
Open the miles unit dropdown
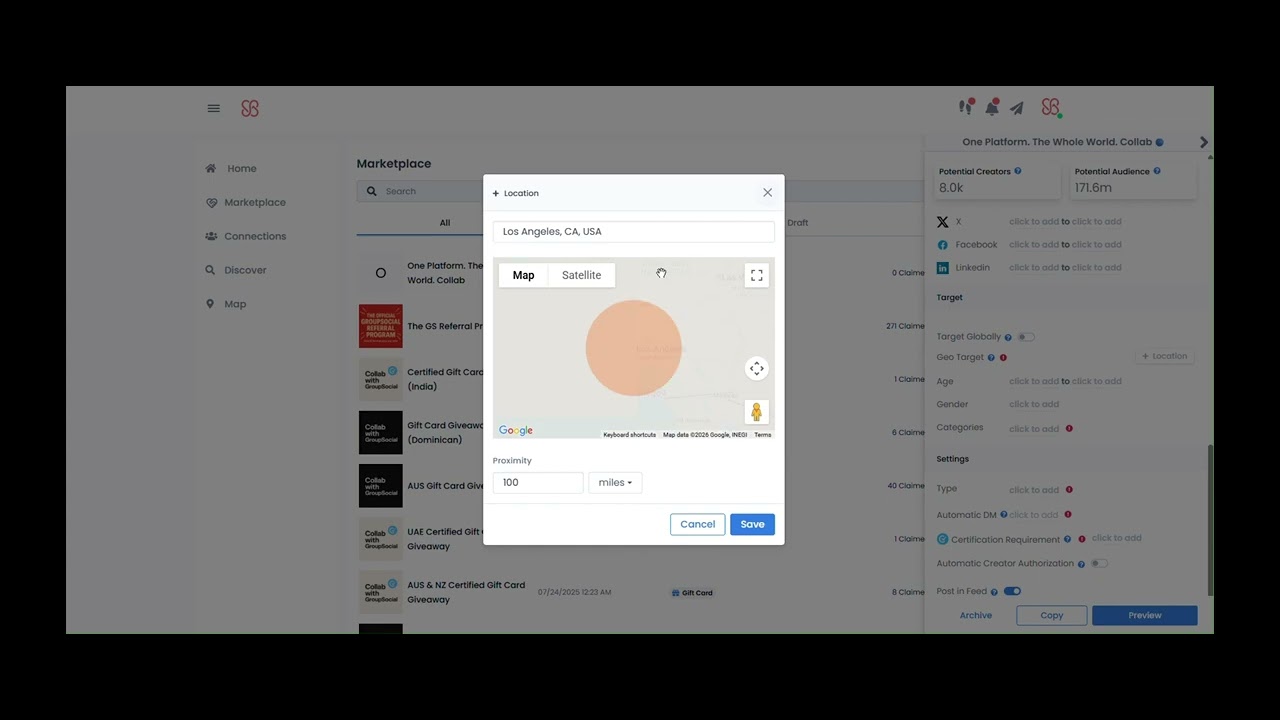coord(615,483)
